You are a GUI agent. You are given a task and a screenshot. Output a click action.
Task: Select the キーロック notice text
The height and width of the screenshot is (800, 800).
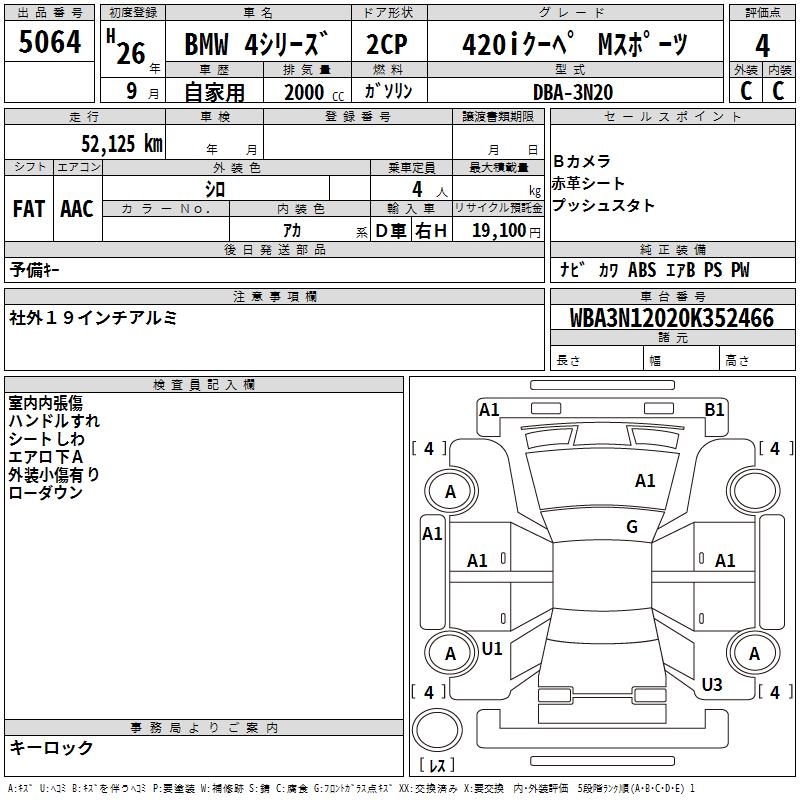coord(51,747)
